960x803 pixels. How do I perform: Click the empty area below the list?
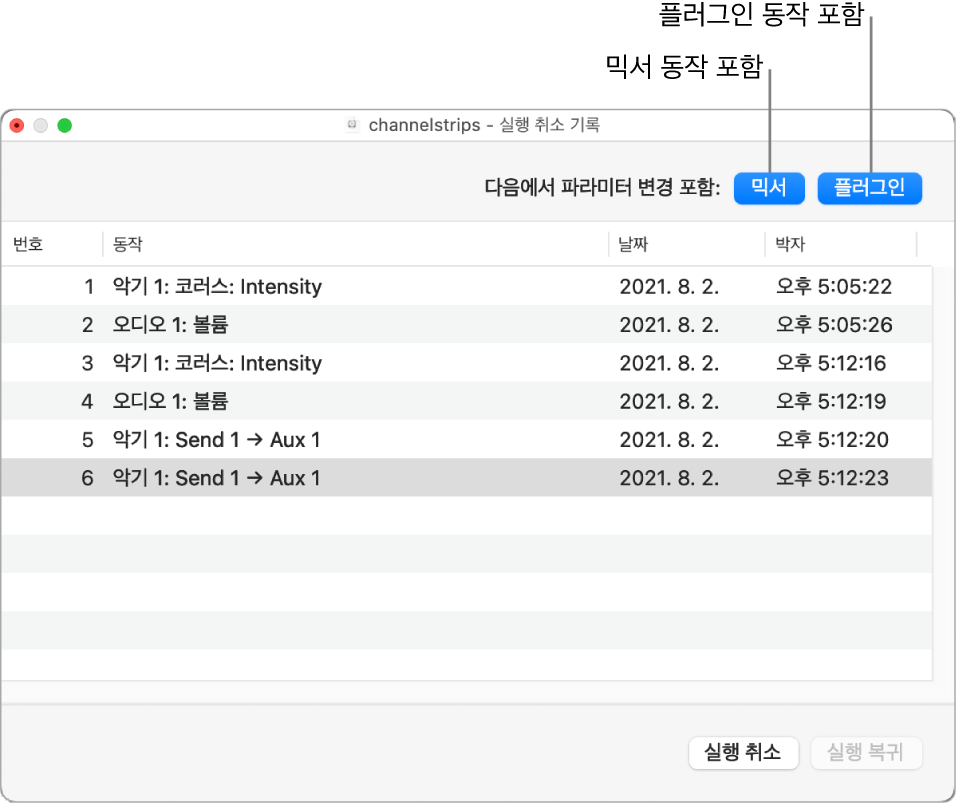pyautogui.click(x=467, y=588)
